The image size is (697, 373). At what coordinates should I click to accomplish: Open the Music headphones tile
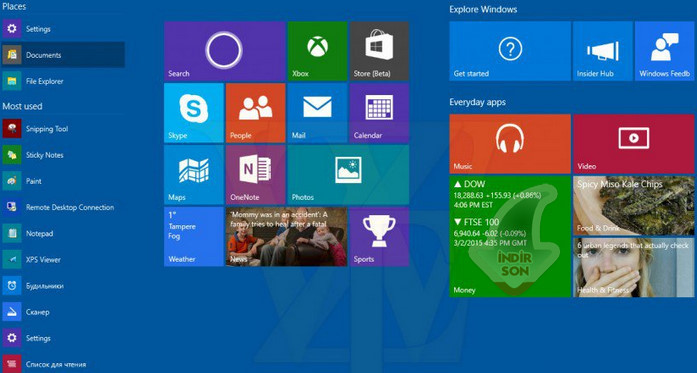pos(510,144)
